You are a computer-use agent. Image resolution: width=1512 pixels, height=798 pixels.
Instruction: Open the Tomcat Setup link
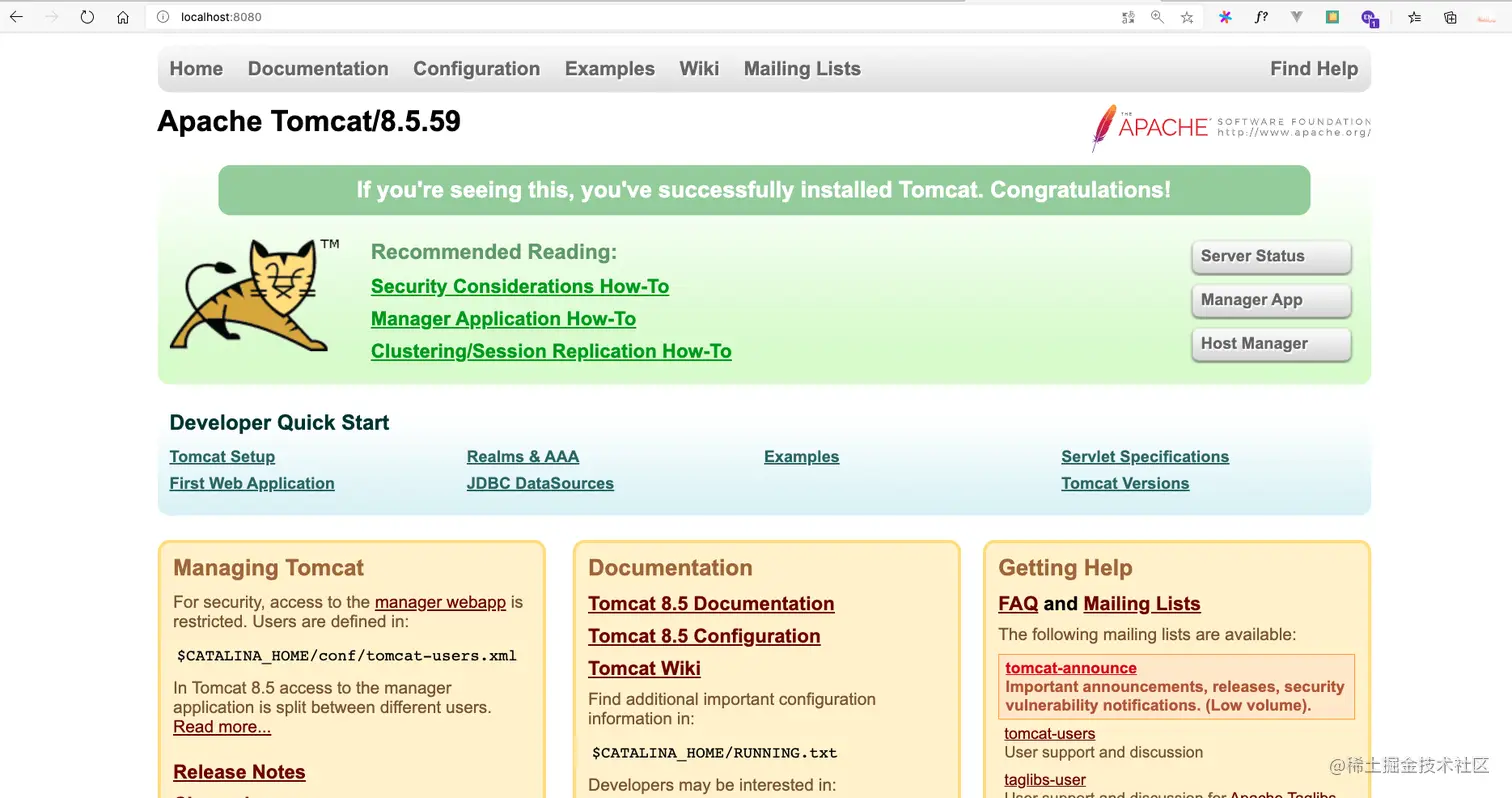click(x=222, y=457)
